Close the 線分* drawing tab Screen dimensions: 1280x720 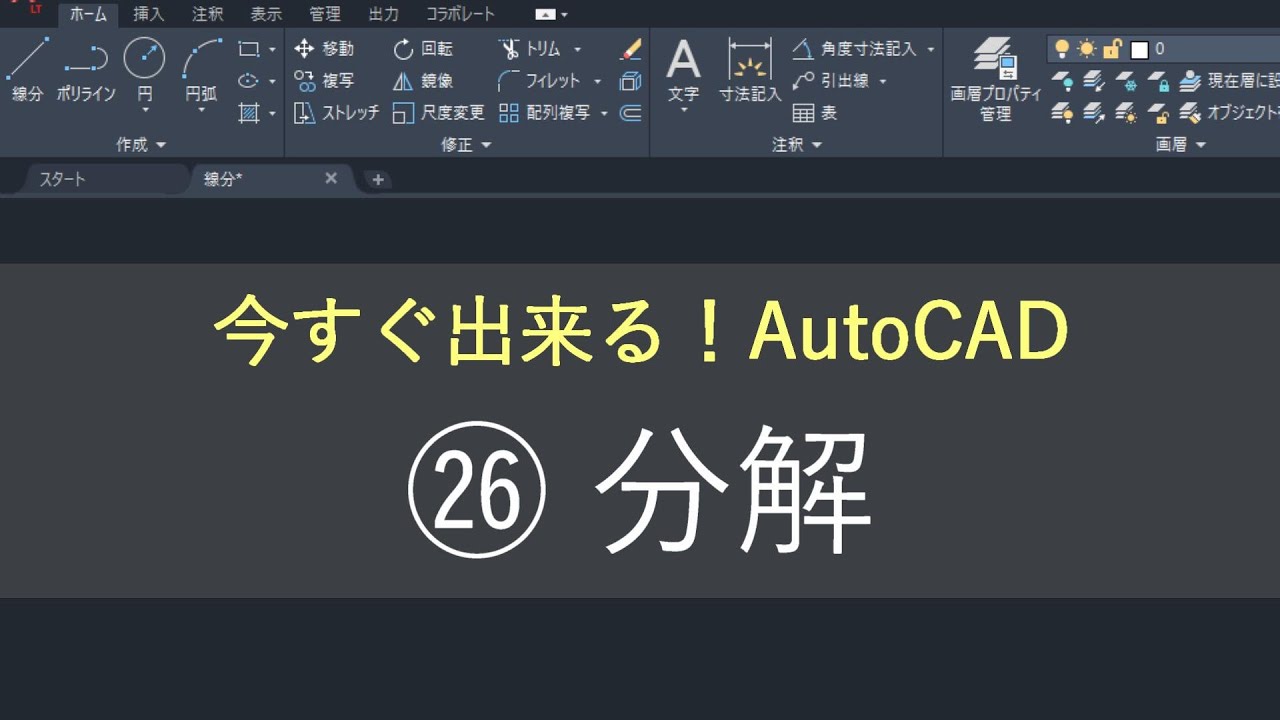(331, 178)
